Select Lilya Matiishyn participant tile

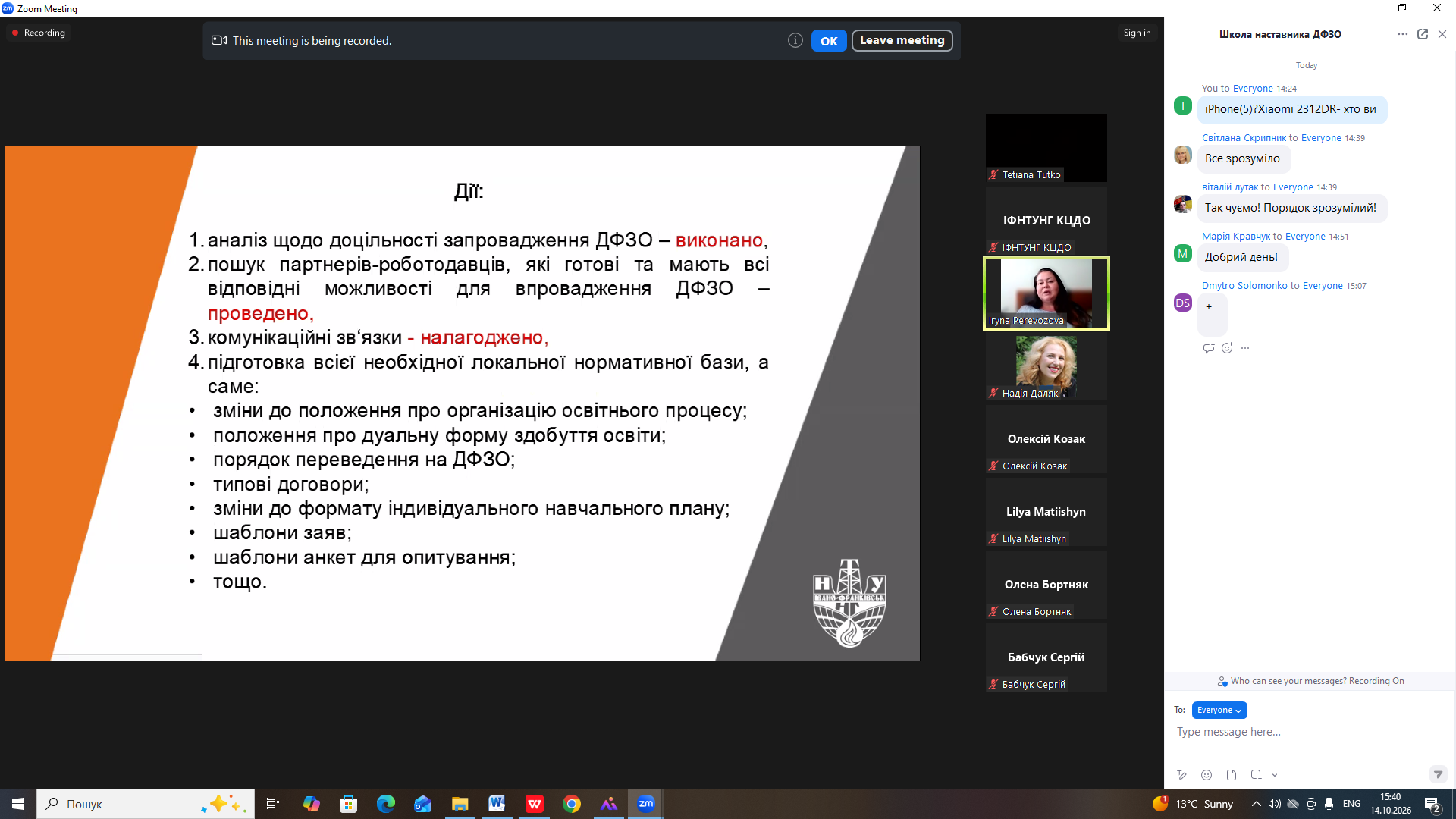click(x=1046, y=513)
